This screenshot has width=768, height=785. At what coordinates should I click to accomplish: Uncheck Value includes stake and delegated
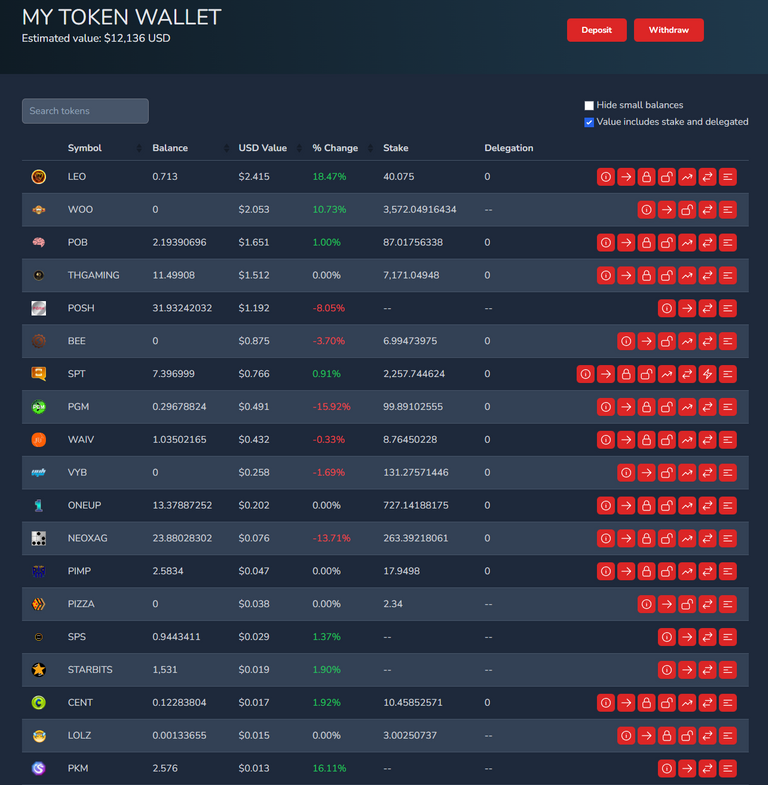coord(589,122)
